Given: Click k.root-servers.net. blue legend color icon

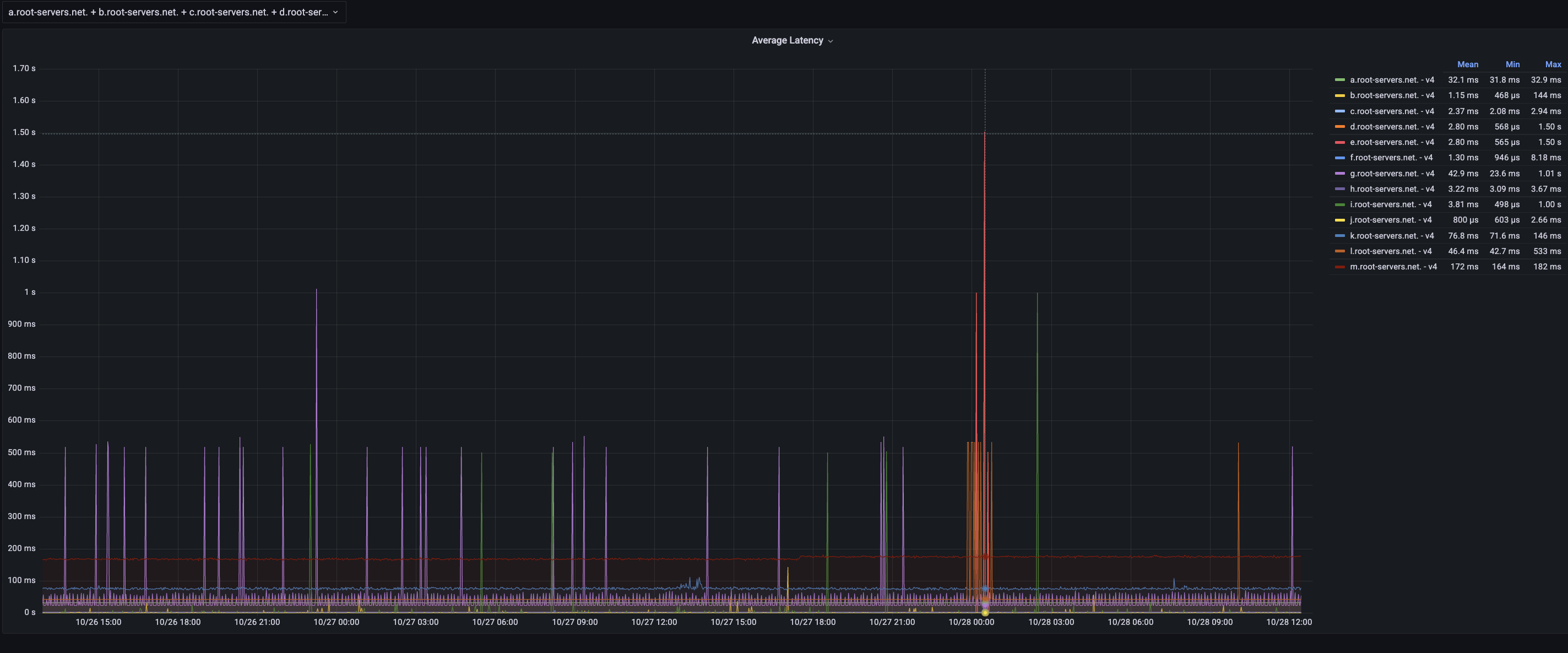Looking at the screenshot, I should [1340, 236].
